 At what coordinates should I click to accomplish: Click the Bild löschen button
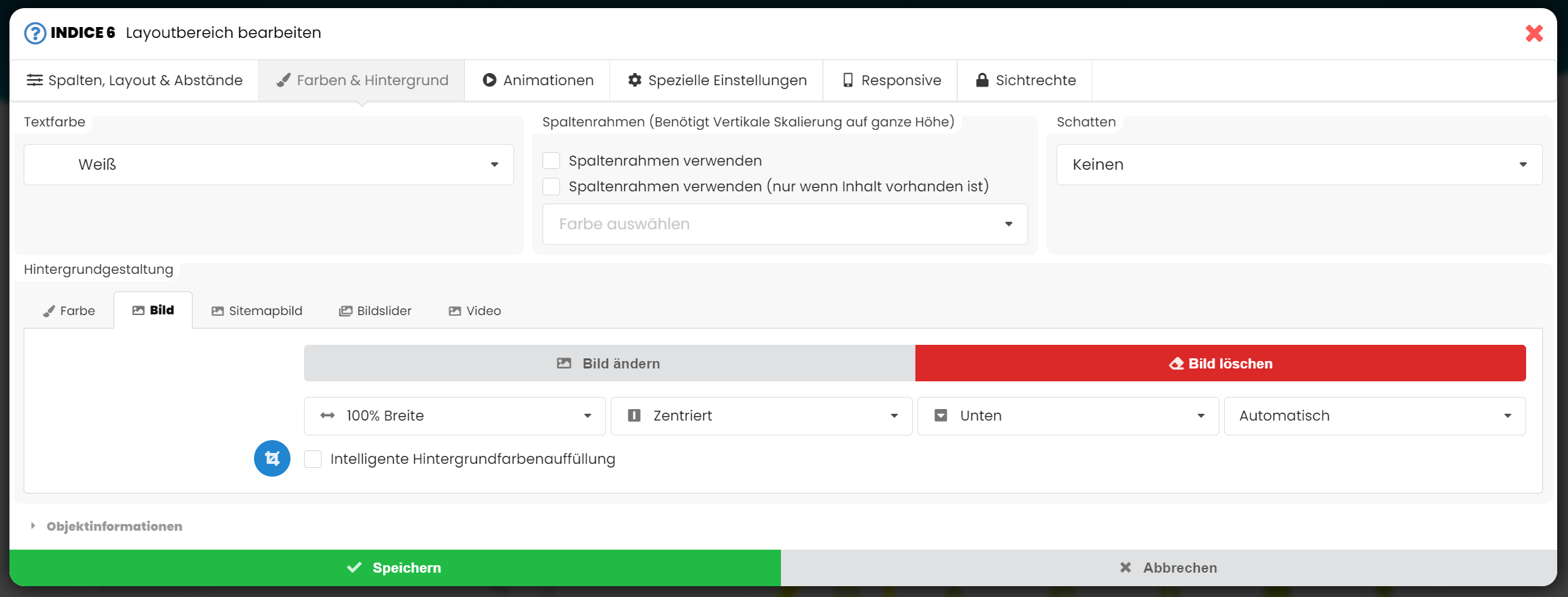(x=1220, y=364)
